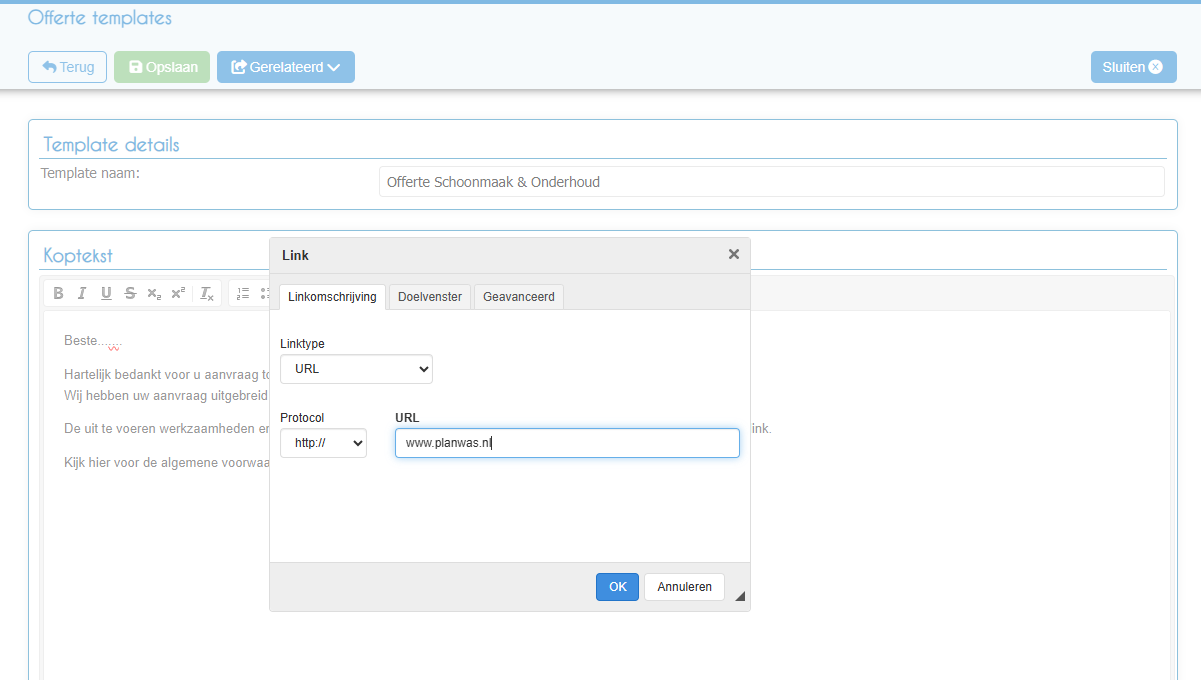Insert a numbered list in the editor
Image resolution: width=1201 pixels, height=680 pixels.
(x=243, y=293)
